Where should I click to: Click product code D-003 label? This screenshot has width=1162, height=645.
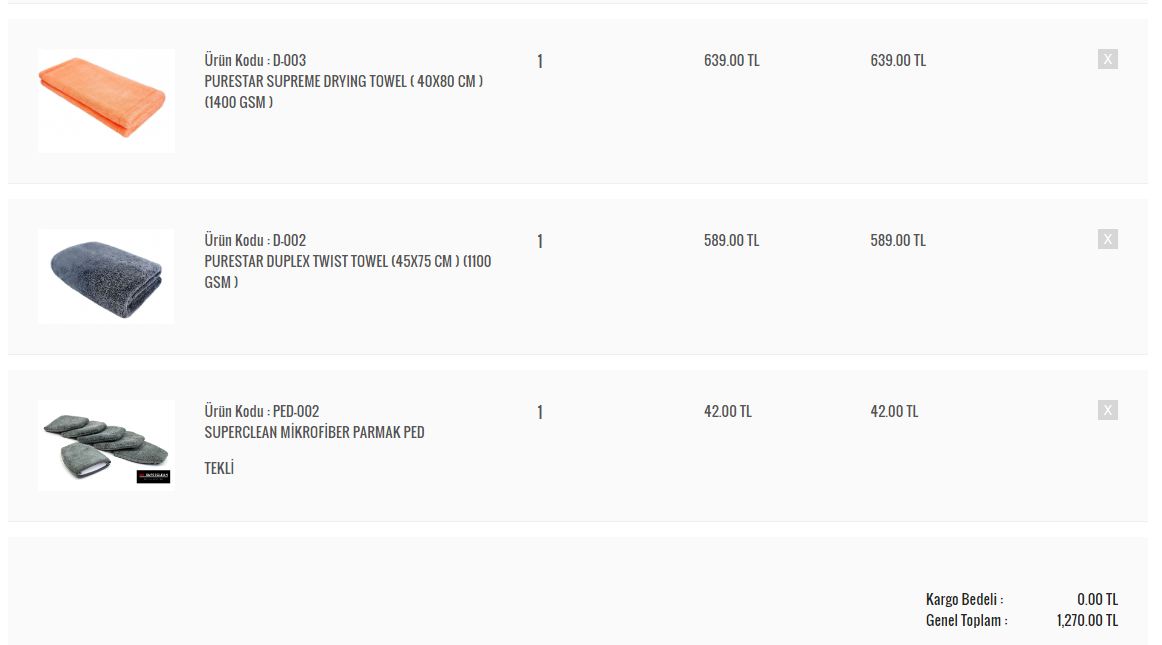pyautogui.click(x=255, y=60)
